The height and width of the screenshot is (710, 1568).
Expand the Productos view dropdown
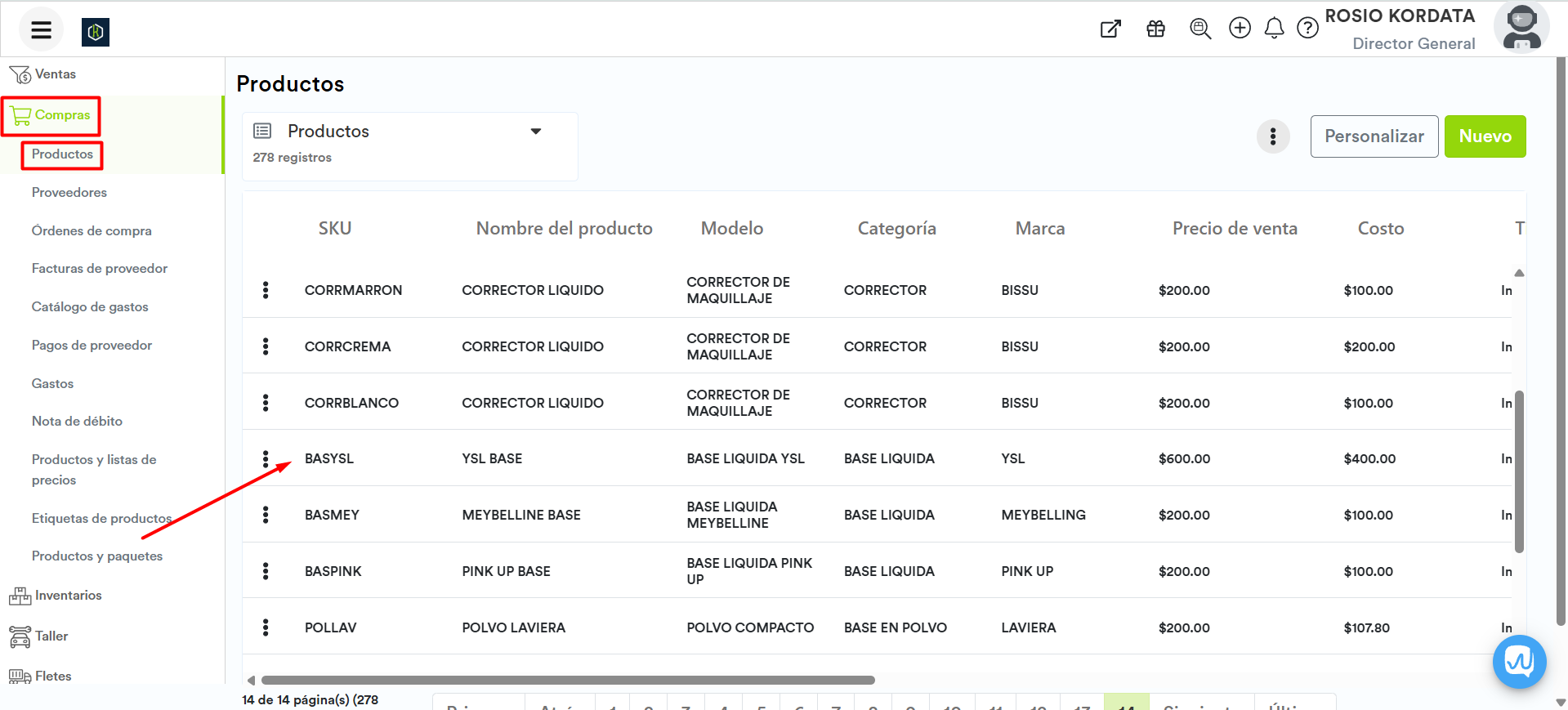click(536, 132)
